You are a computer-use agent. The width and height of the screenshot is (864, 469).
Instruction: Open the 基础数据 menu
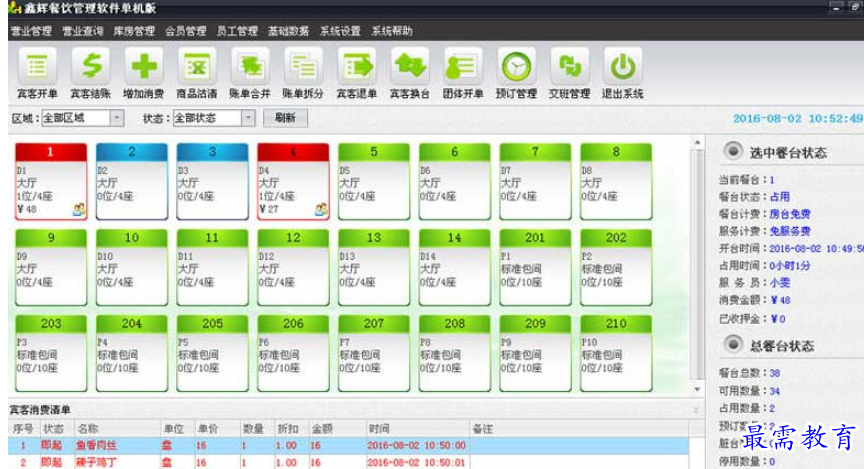288,31
